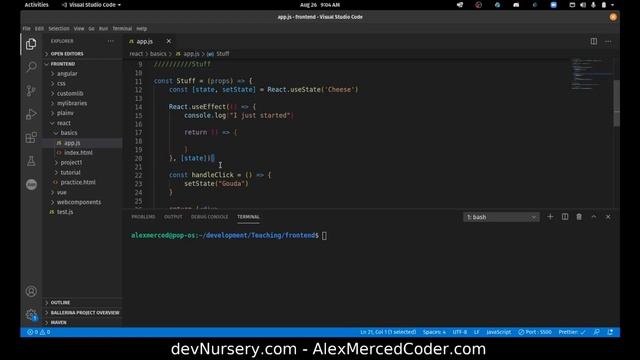Click the code minimap preview

(x=592, y=74)
